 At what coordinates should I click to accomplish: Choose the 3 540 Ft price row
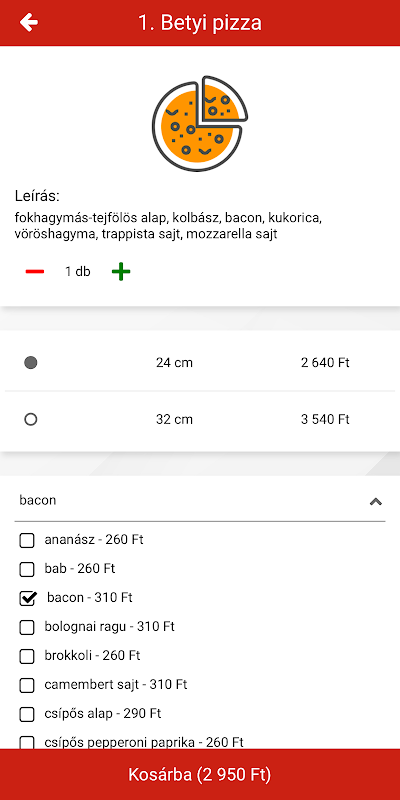click(x=200, y=419)
